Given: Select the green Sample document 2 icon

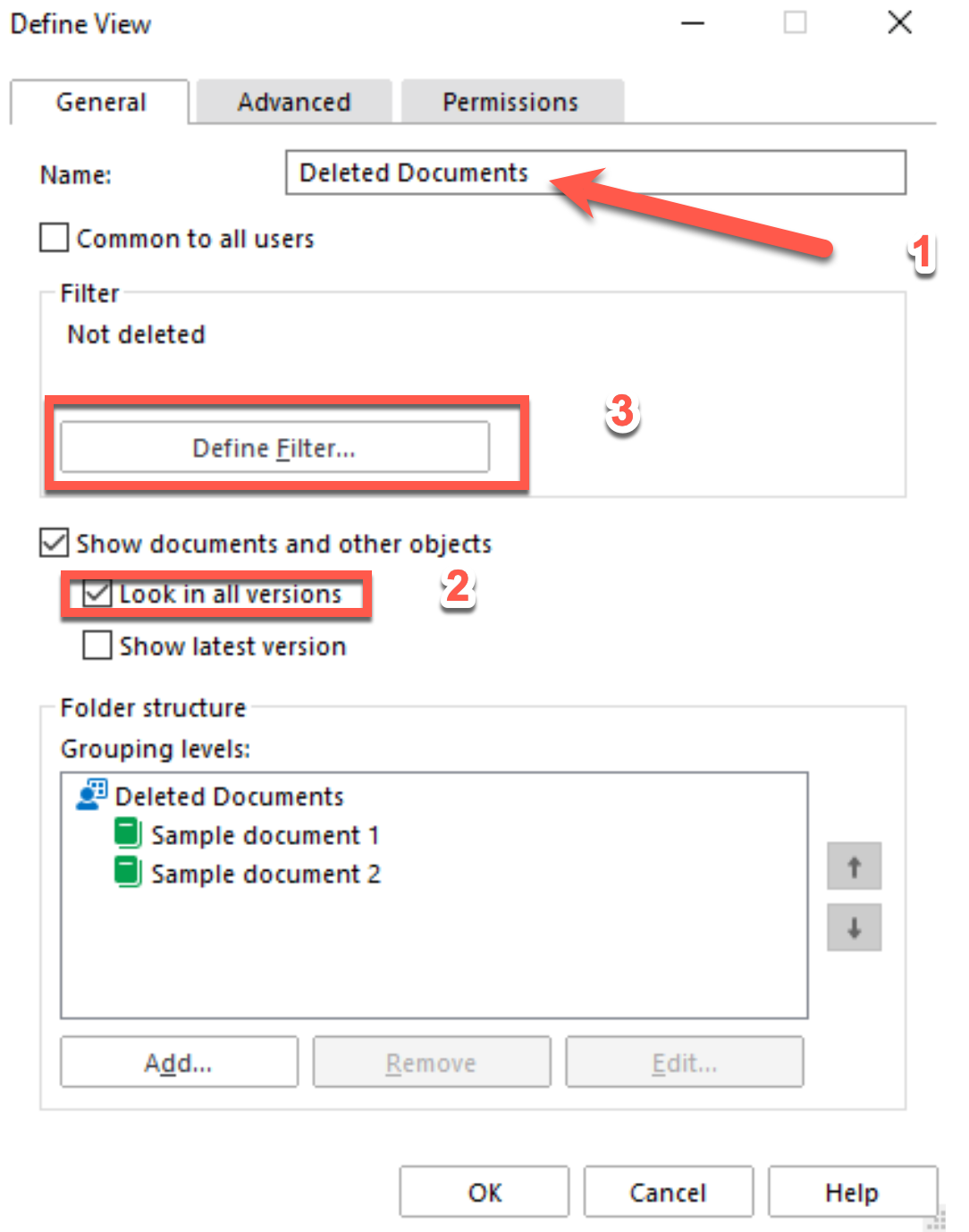Looking at the screenshot, I should tap(128, 873).
